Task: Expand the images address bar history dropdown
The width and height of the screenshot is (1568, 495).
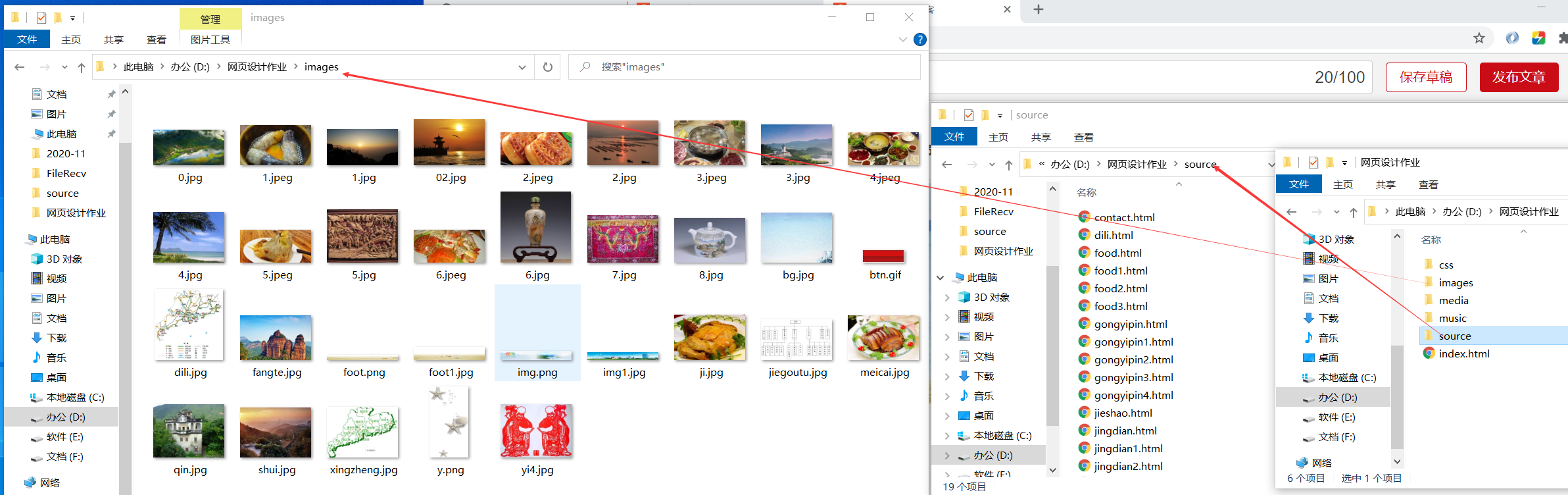Action: pyautogui.click(x=522, y=67)
